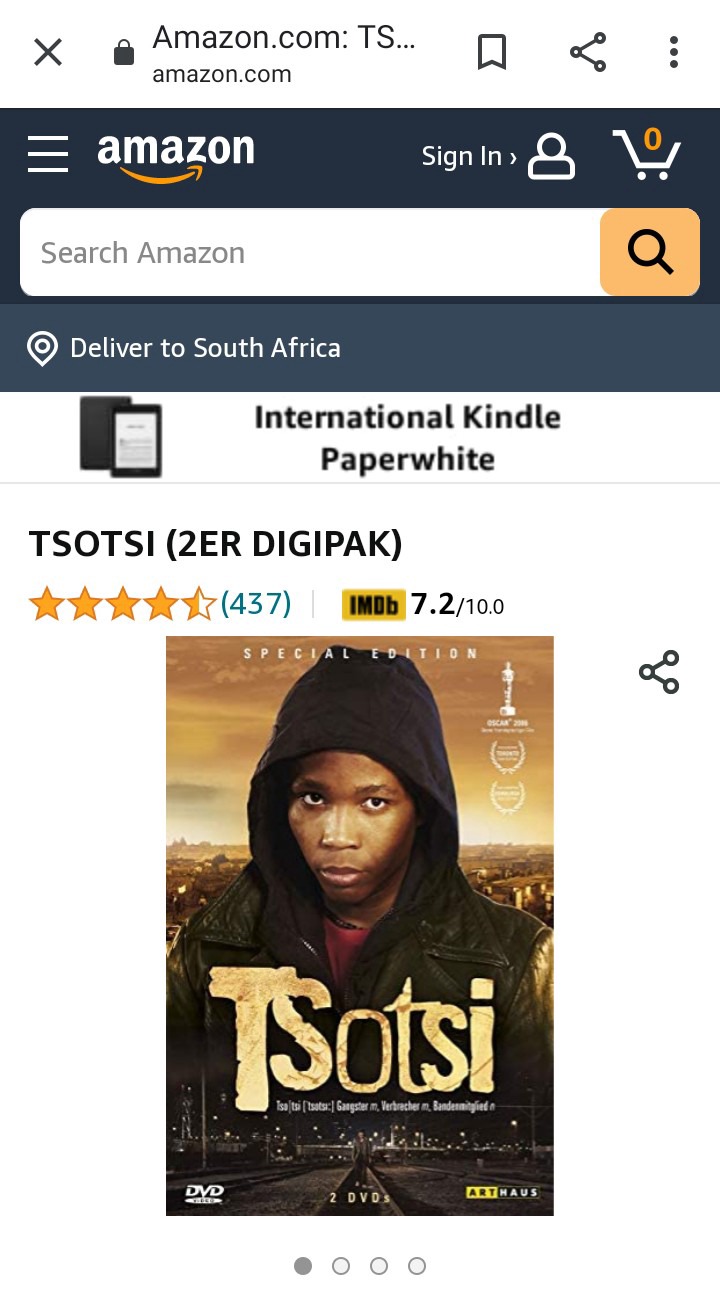Open the shopping cart icon
Screen dimensions: 720x1300
647,154
